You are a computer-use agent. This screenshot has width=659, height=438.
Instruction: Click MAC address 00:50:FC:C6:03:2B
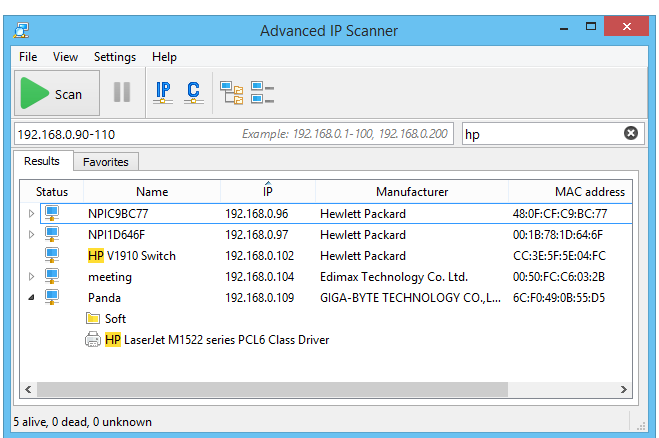[x=559, y=277]
